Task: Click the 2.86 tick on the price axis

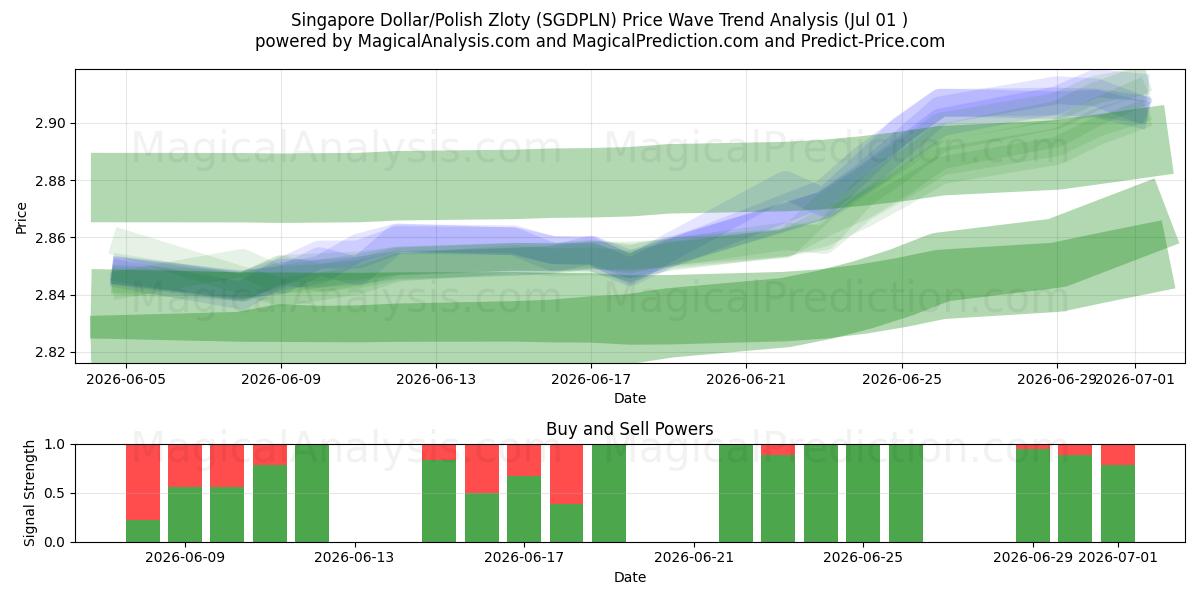Action: click(52, 238)
